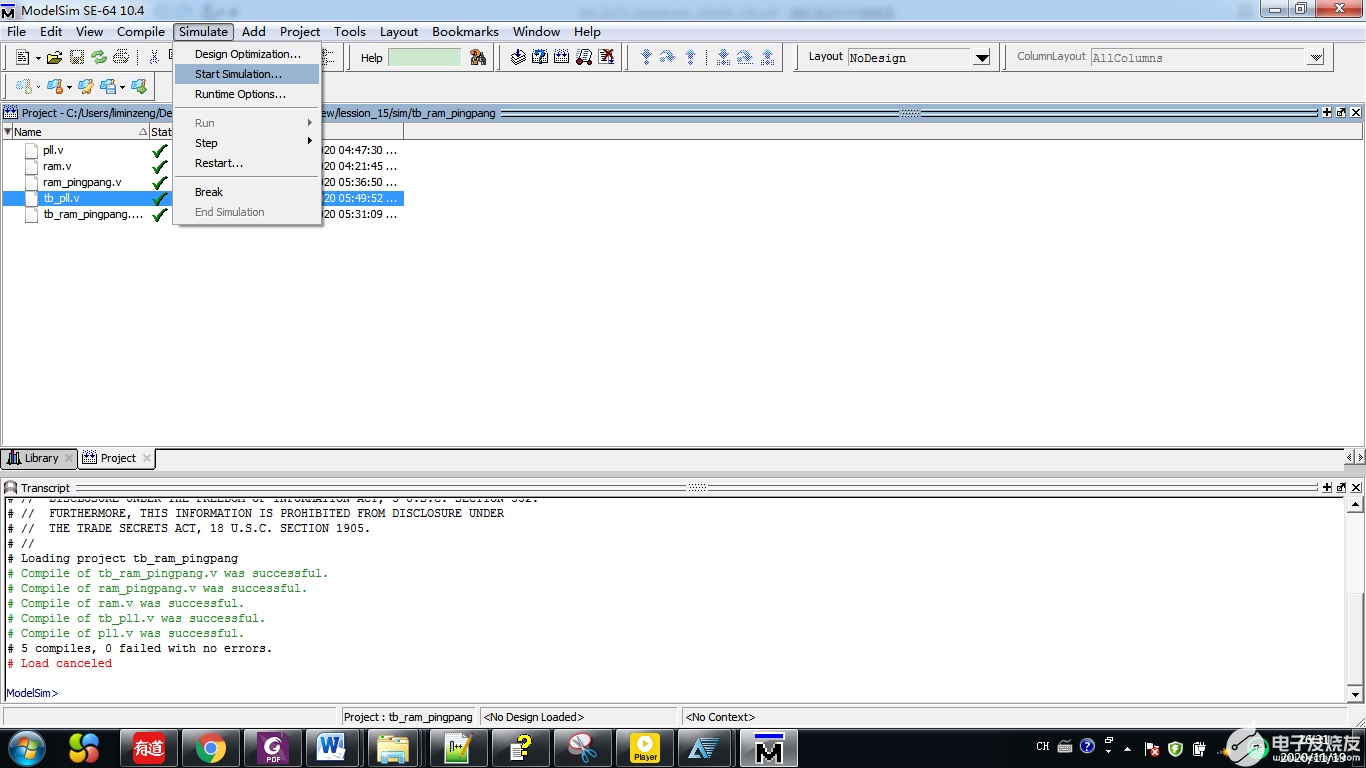Choose Runtime Options menu entry

[247, 94]
